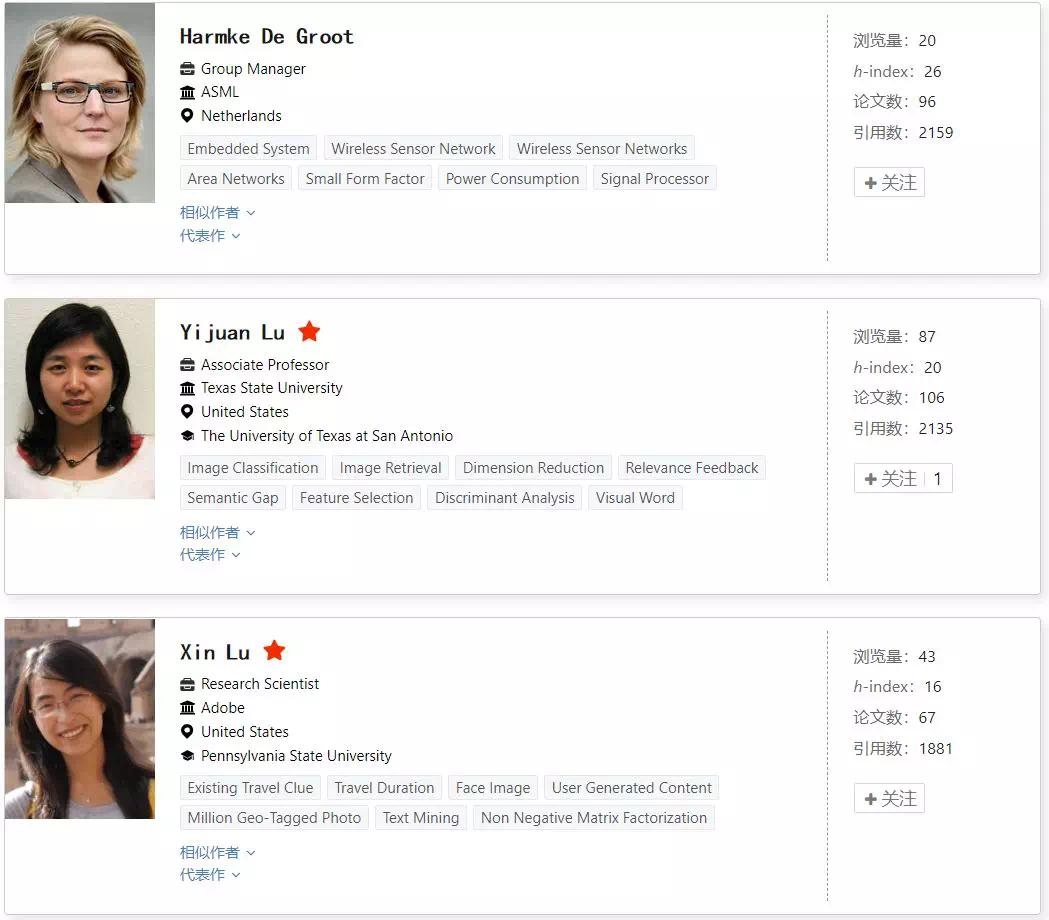Click the institution icon next to ASML
1049x920 pixels.
click(187, 92)
